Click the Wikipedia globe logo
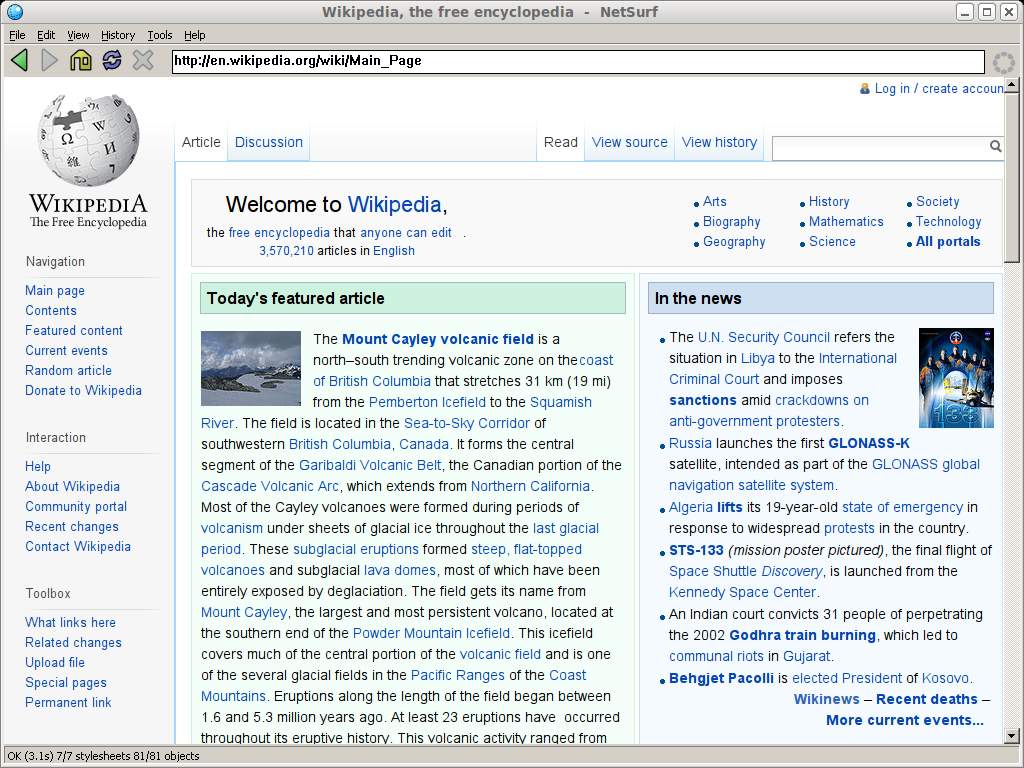1024x768 pixels. 88,140
